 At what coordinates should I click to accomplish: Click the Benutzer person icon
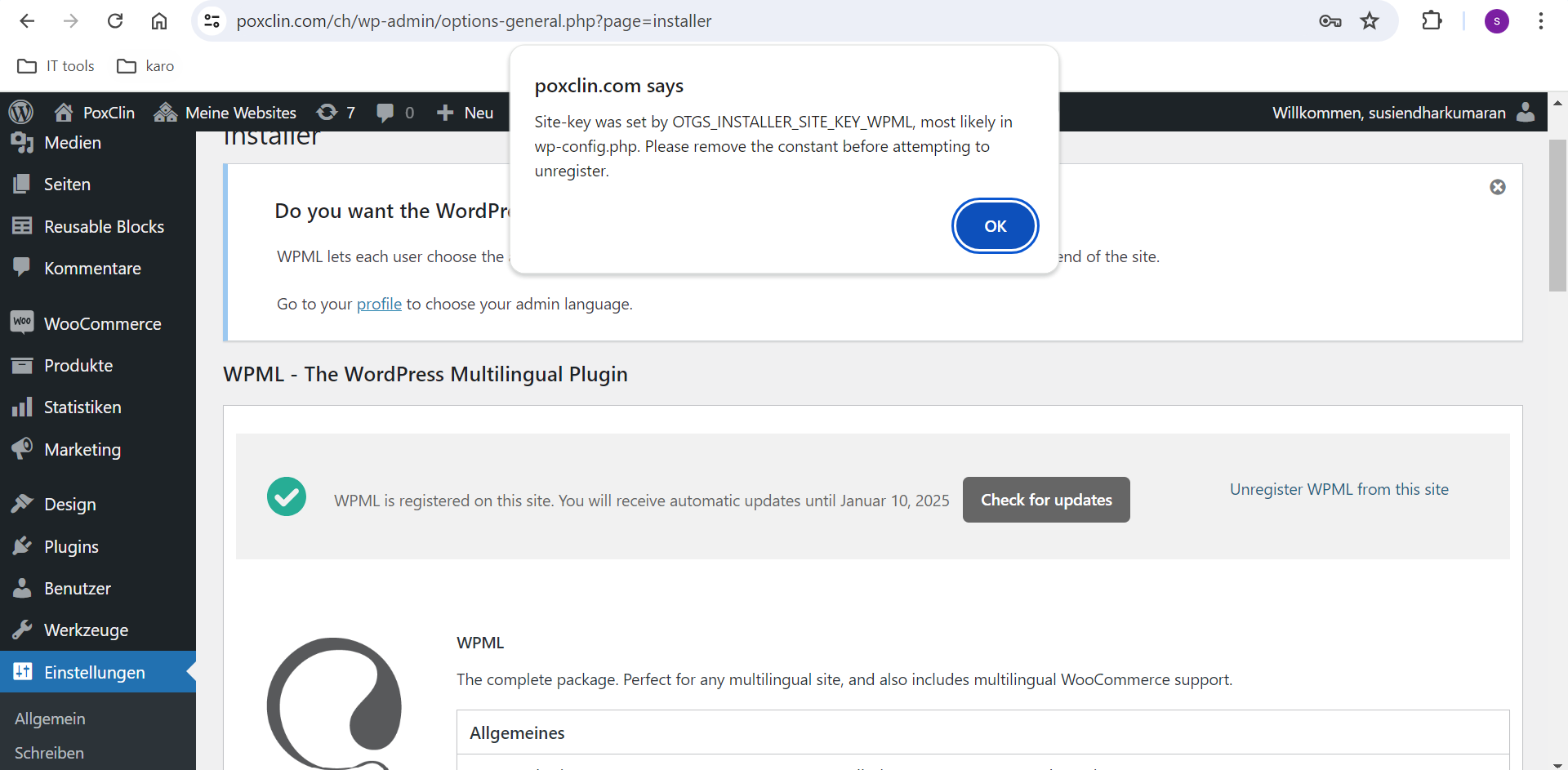tap(22, 587)
